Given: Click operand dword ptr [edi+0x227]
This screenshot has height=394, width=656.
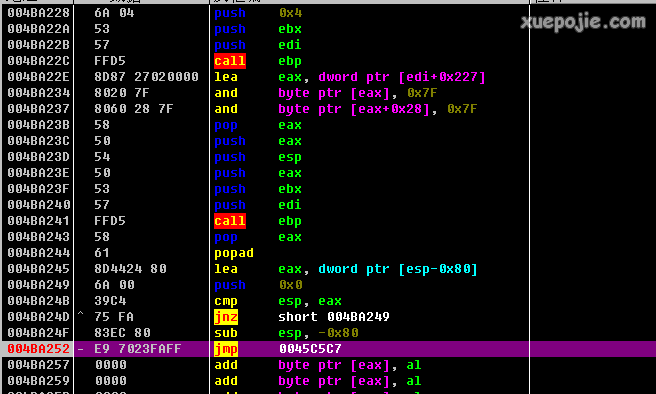Looking at the screenshot, I should (x=402, y=77).
